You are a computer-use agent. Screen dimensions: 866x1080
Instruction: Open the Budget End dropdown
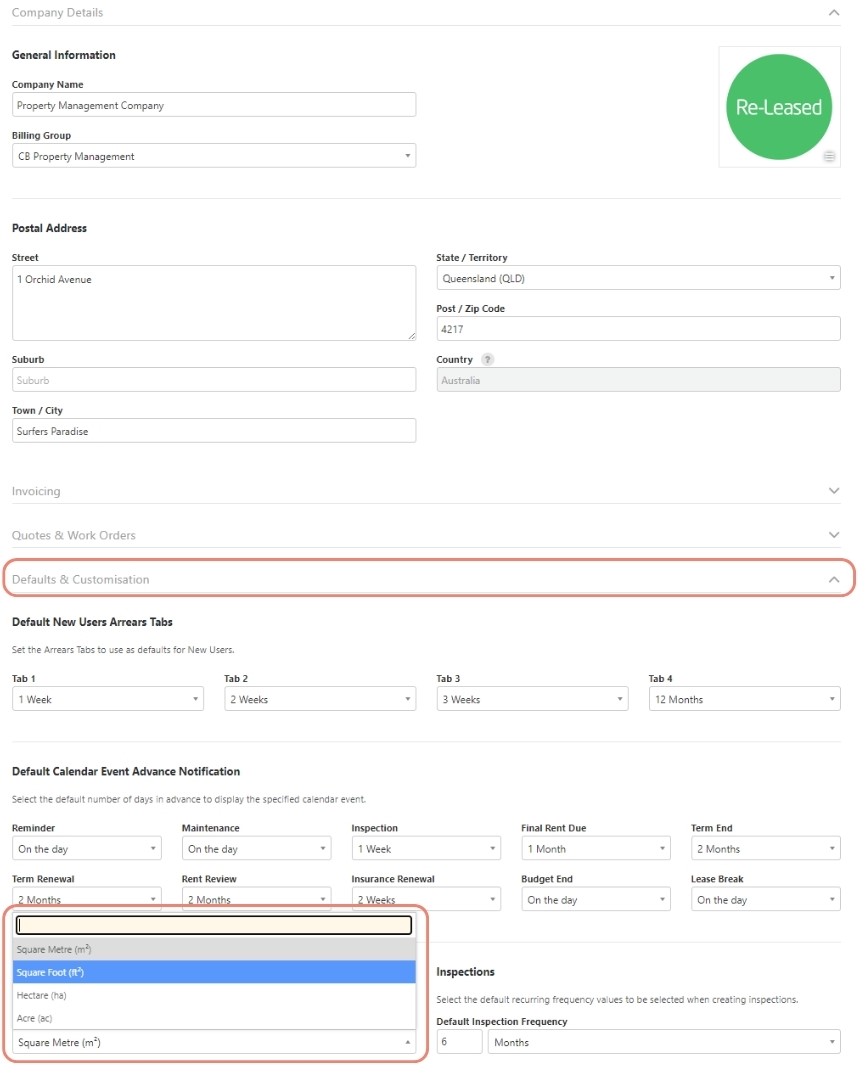[596, 899]
